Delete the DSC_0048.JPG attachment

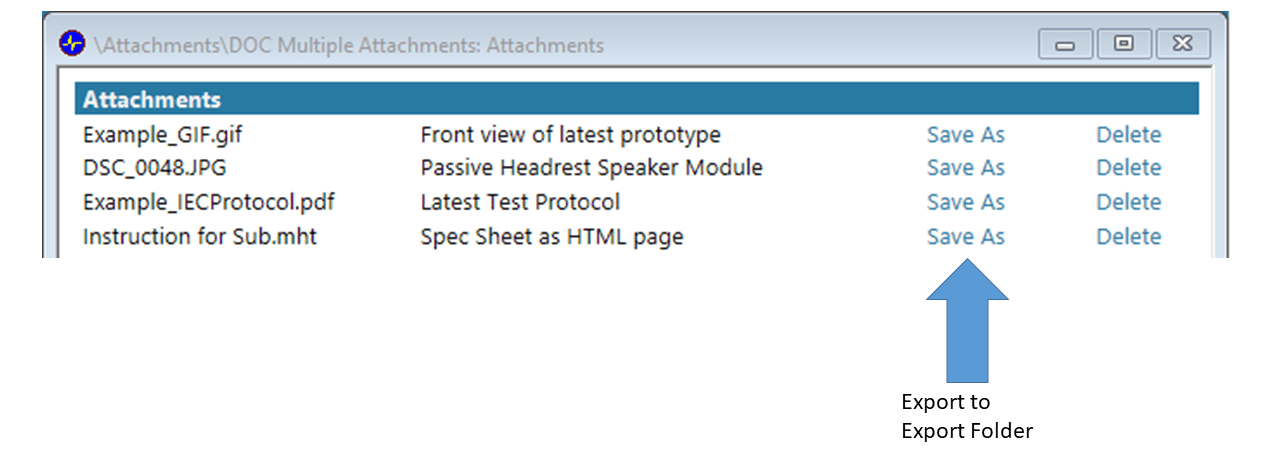[1128, 168]
